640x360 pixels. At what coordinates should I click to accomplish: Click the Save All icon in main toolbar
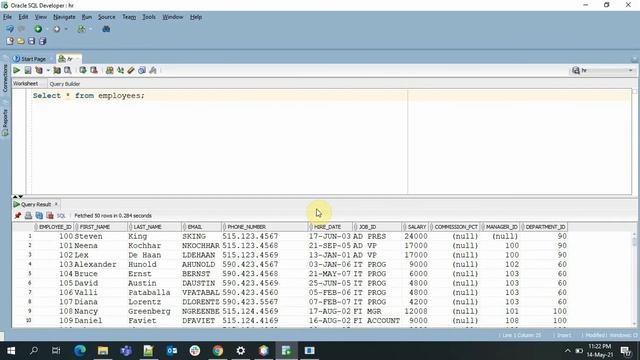(x=42, y=41)
